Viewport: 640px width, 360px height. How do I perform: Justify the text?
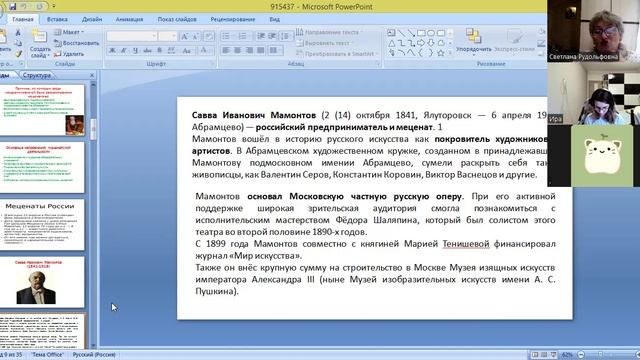(260, 51)
